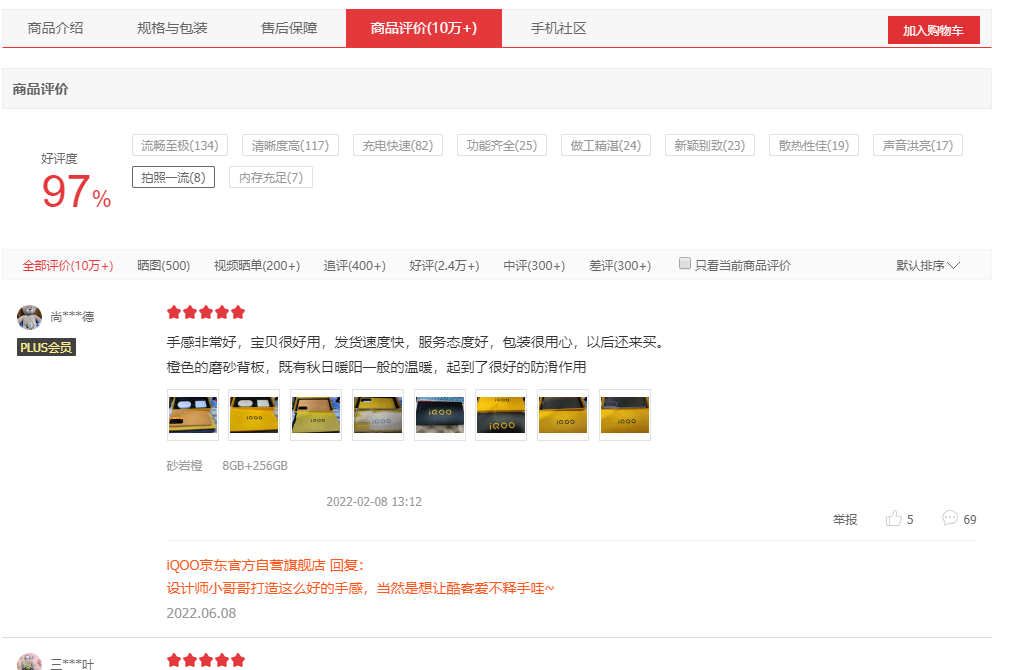Open the first review photo thumbnail

pyautogui.click(x=192, y=414)
